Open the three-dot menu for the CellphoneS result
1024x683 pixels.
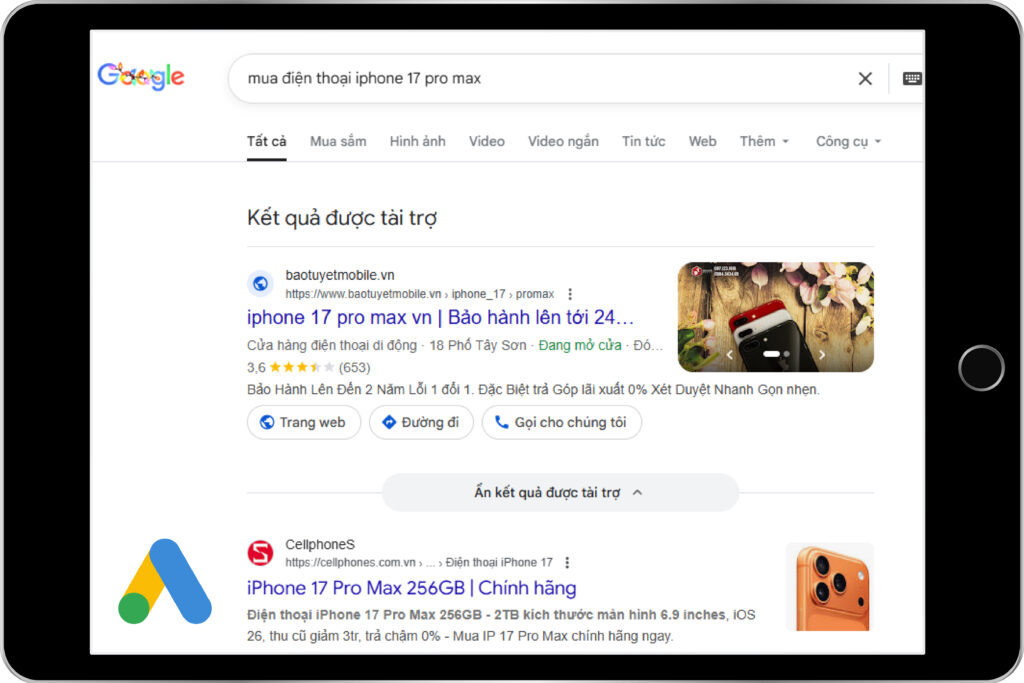click(567, 563)
